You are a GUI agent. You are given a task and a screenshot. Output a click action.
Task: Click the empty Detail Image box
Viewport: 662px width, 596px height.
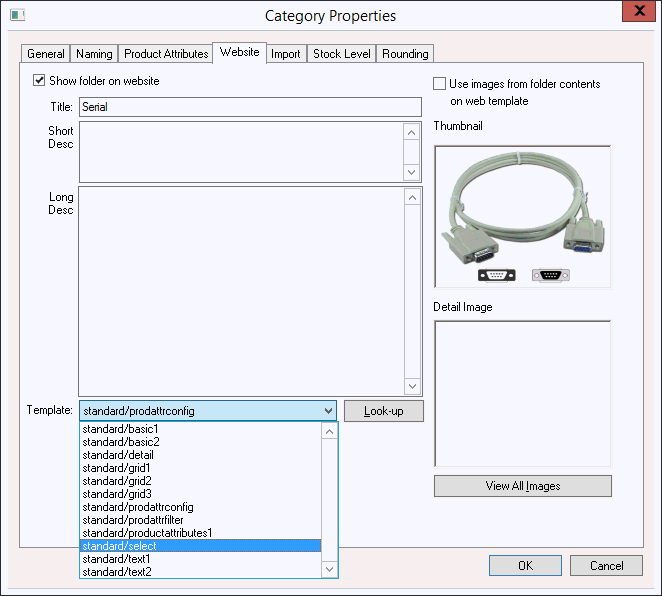[522, 393]
